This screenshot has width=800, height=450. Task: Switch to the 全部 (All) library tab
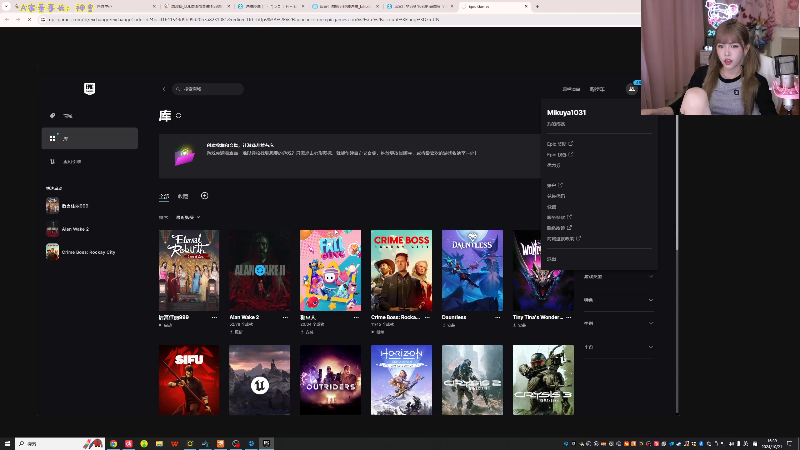point(164,196)
